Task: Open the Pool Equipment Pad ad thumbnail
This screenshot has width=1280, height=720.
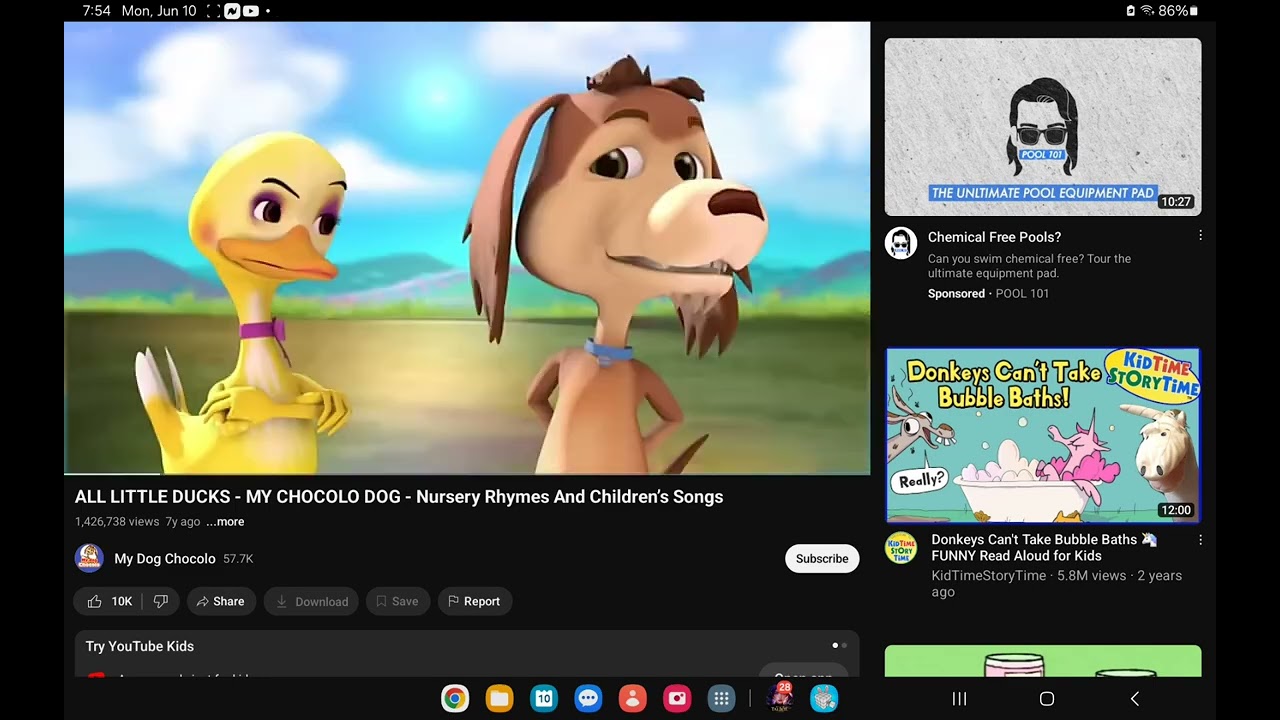Action: point(1043,127)
